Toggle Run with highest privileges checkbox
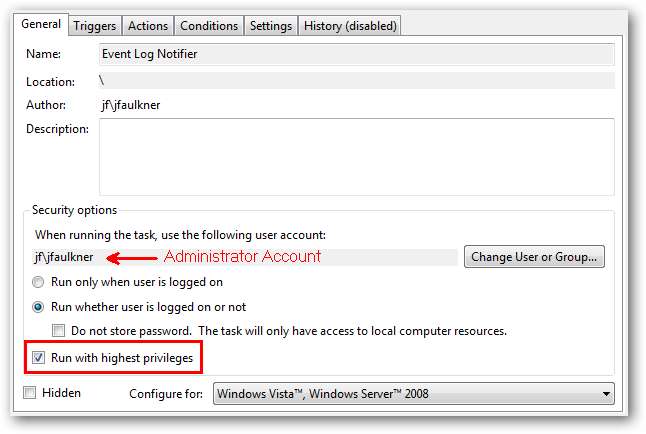 click(x=40, y=356)
